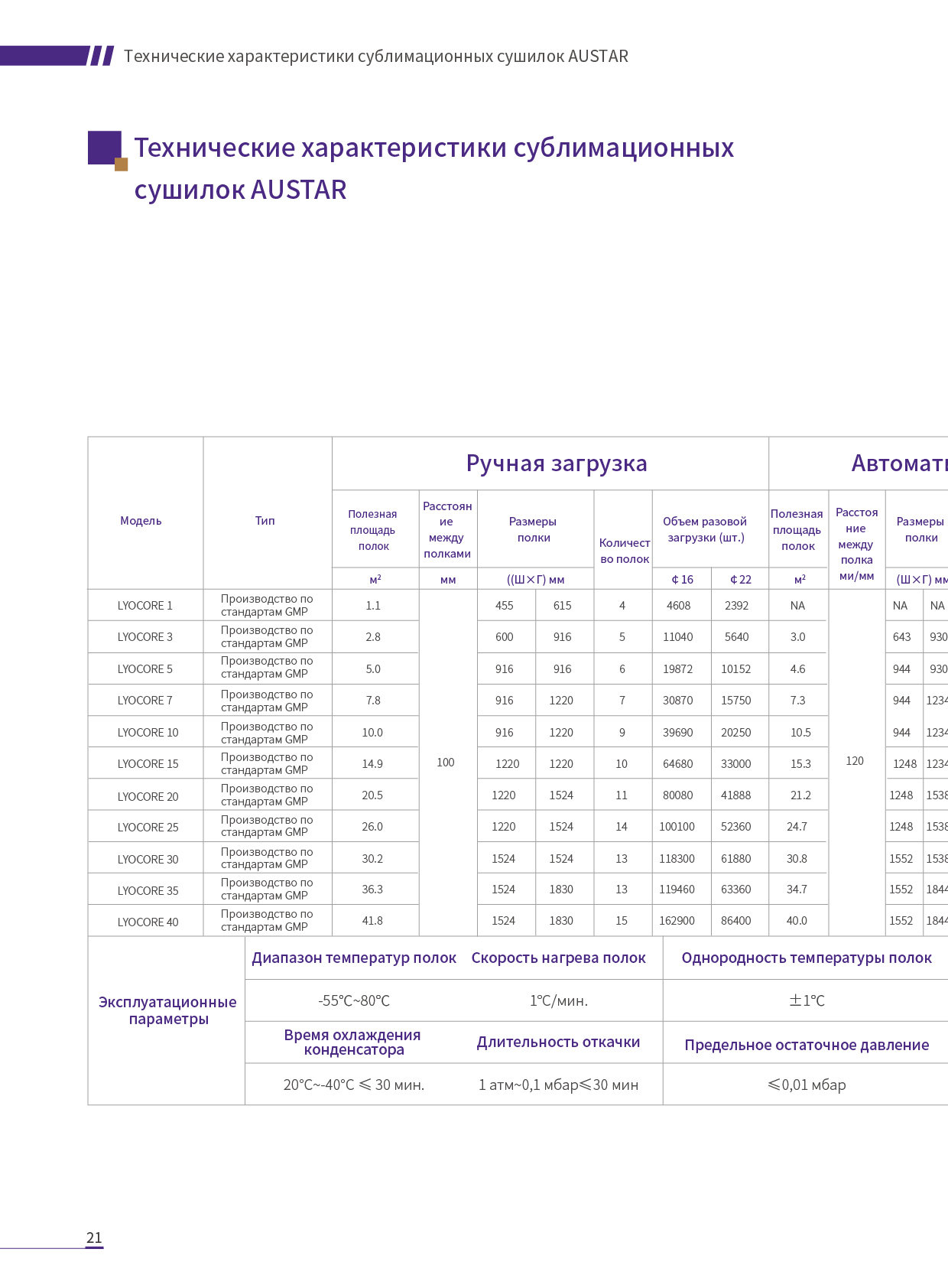The width and height of the screenshot is (948, 1288).
Task: Select the 'LYOCORE 30' model cell
Action: coord(148,860)
